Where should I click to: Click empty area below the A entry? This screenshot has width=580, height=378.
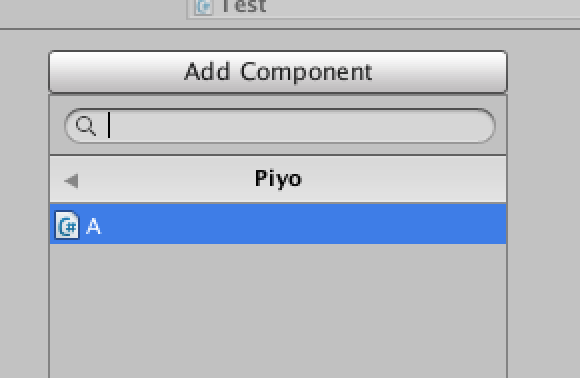coord(278,311)
